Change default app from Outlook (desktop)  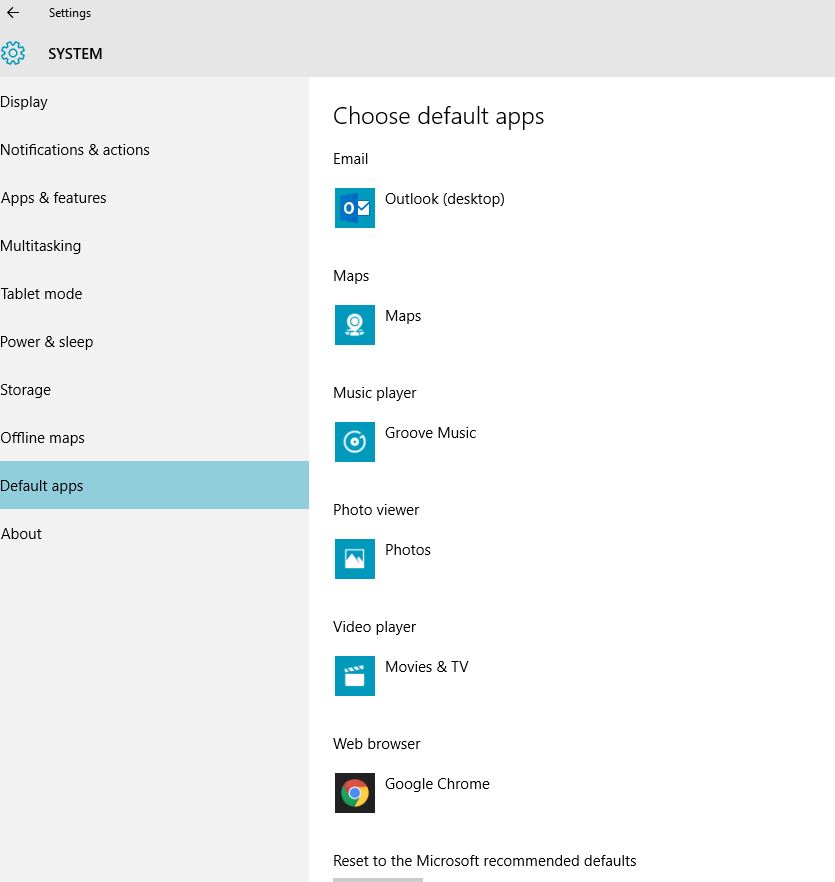pyautogui.click(x=445, y=199)
